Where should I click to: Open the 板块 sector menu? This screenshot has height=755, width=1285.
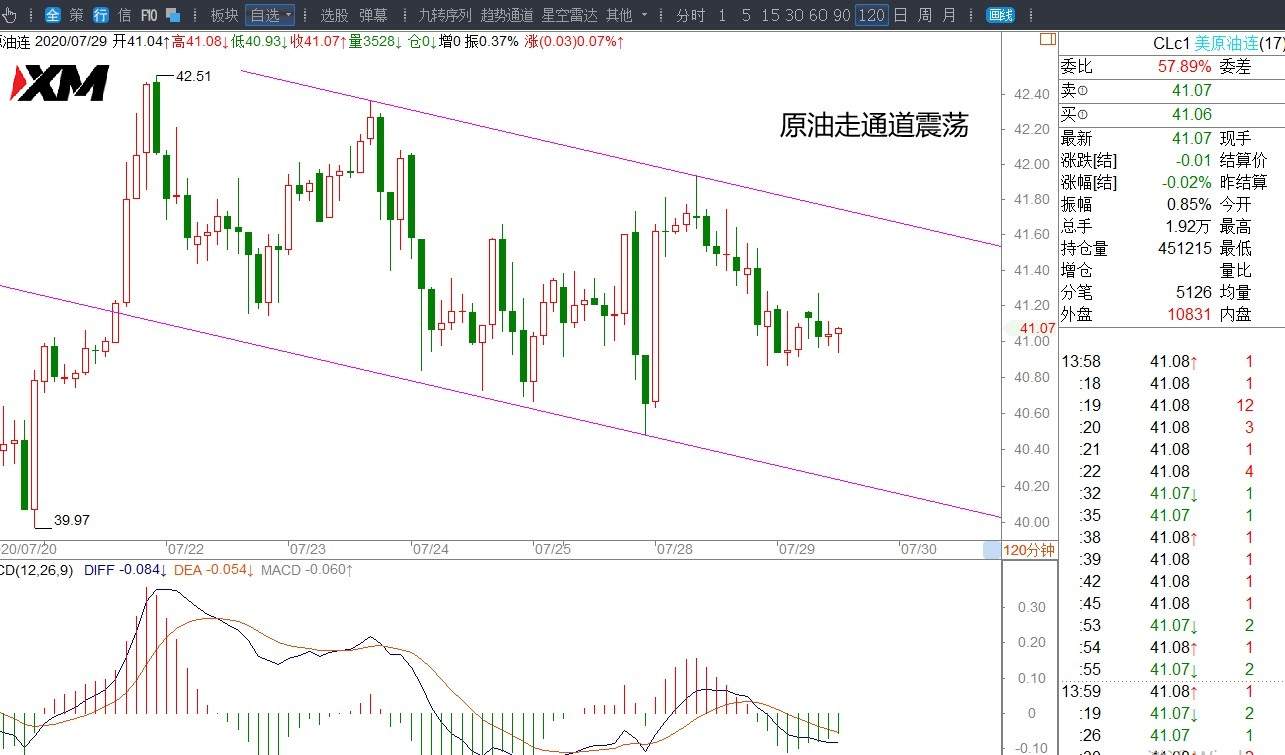point(225,15)
